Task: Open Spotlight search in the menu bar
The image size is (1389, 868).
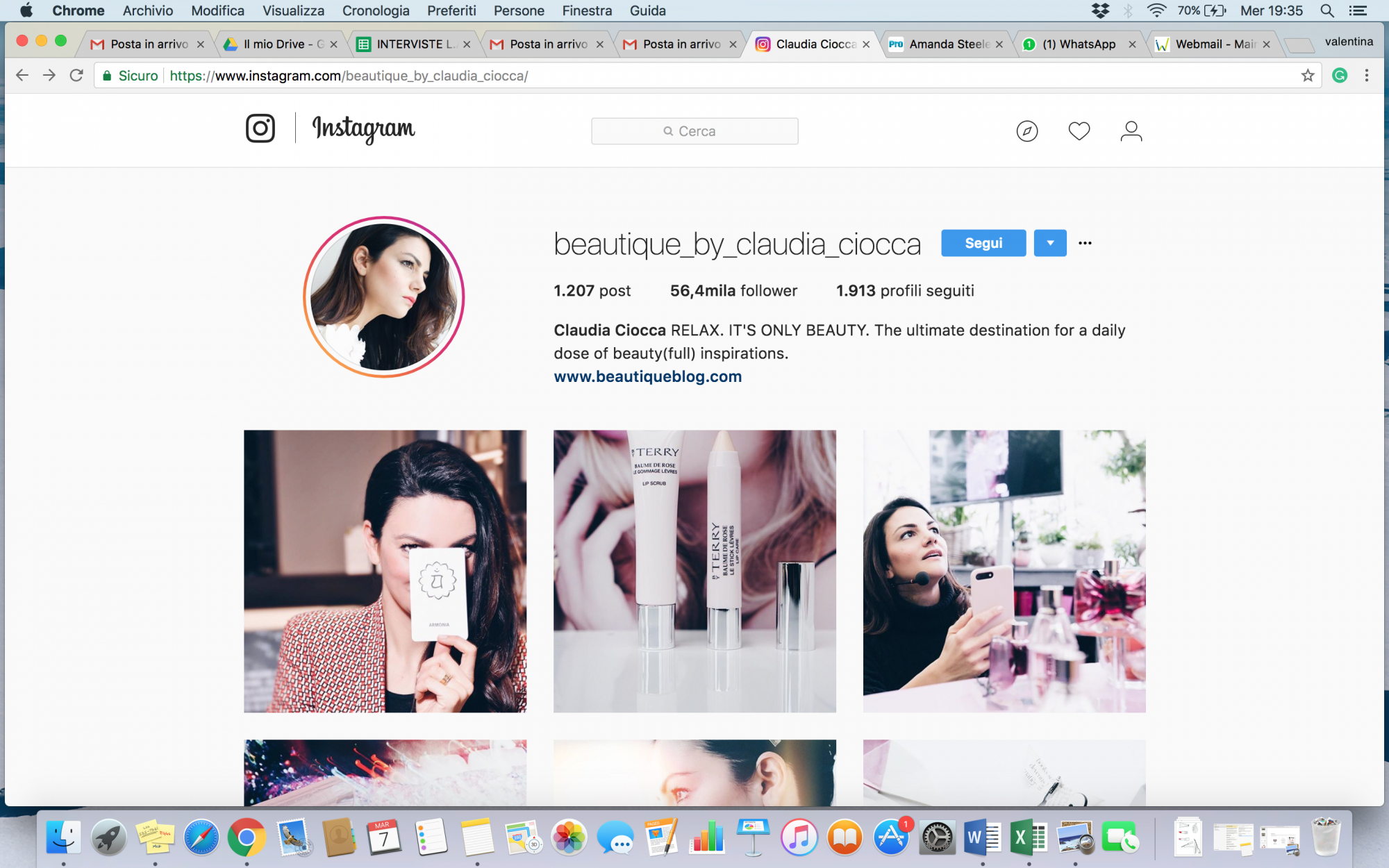Action: (1327, 10)
